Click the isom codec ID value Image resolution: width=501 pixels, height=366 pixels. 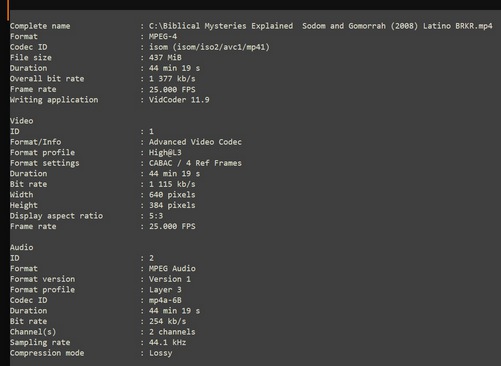coord(209,47)
